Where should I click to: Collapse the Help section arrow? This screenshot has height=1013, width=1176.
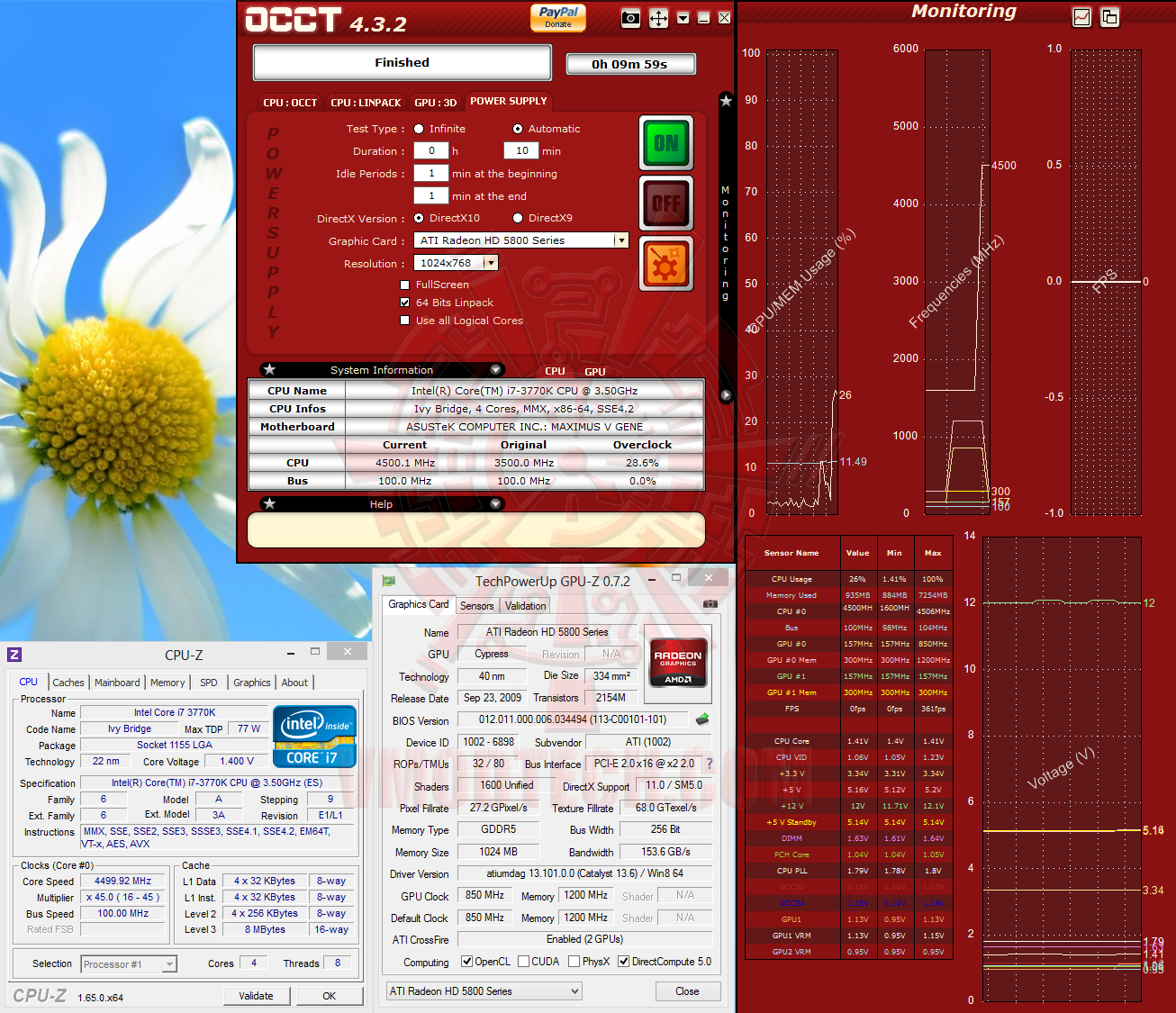point(496,504)
